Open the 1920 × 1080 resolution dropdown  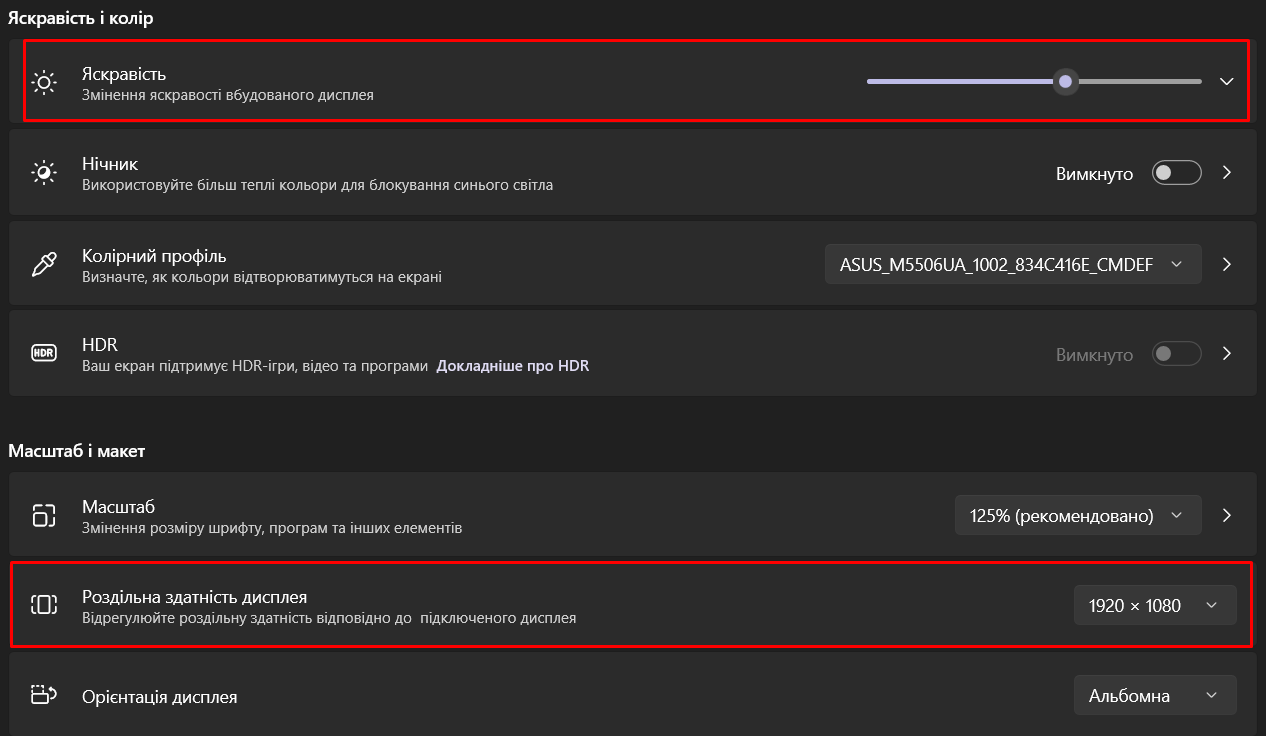1155,605
